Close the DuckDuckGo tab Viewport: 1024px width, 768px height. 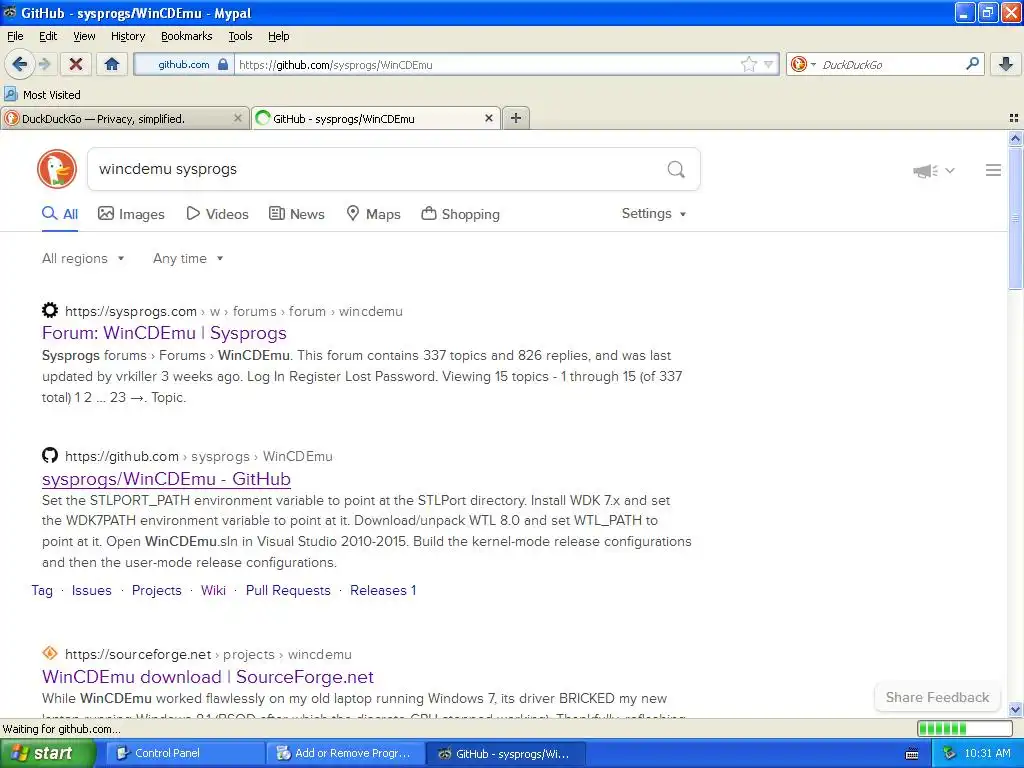[x=238, y=118]
